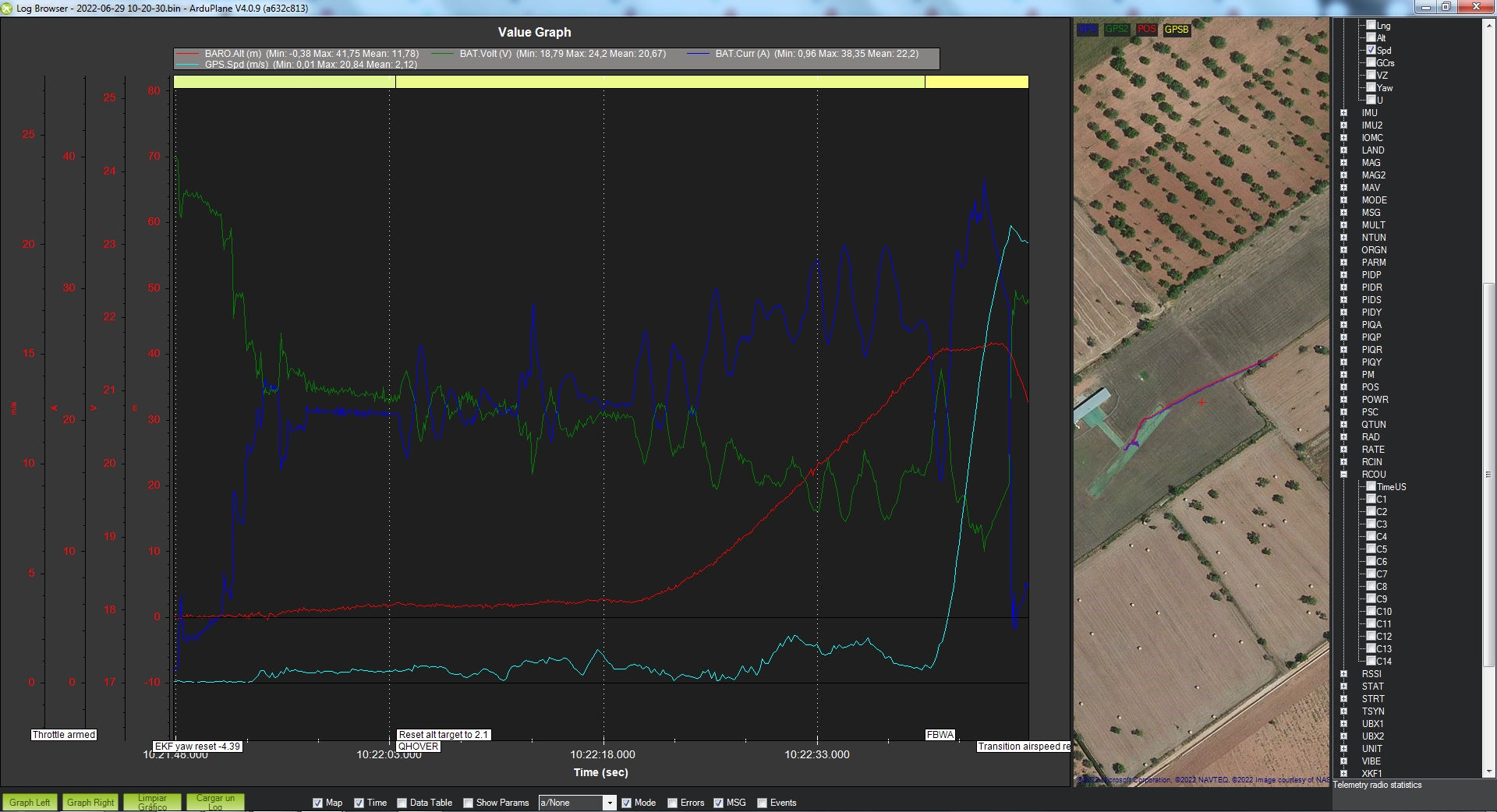Uncheck the Spd checkbox in the tree
The width and height of the screenshot is (1497, 812).
1371,50
